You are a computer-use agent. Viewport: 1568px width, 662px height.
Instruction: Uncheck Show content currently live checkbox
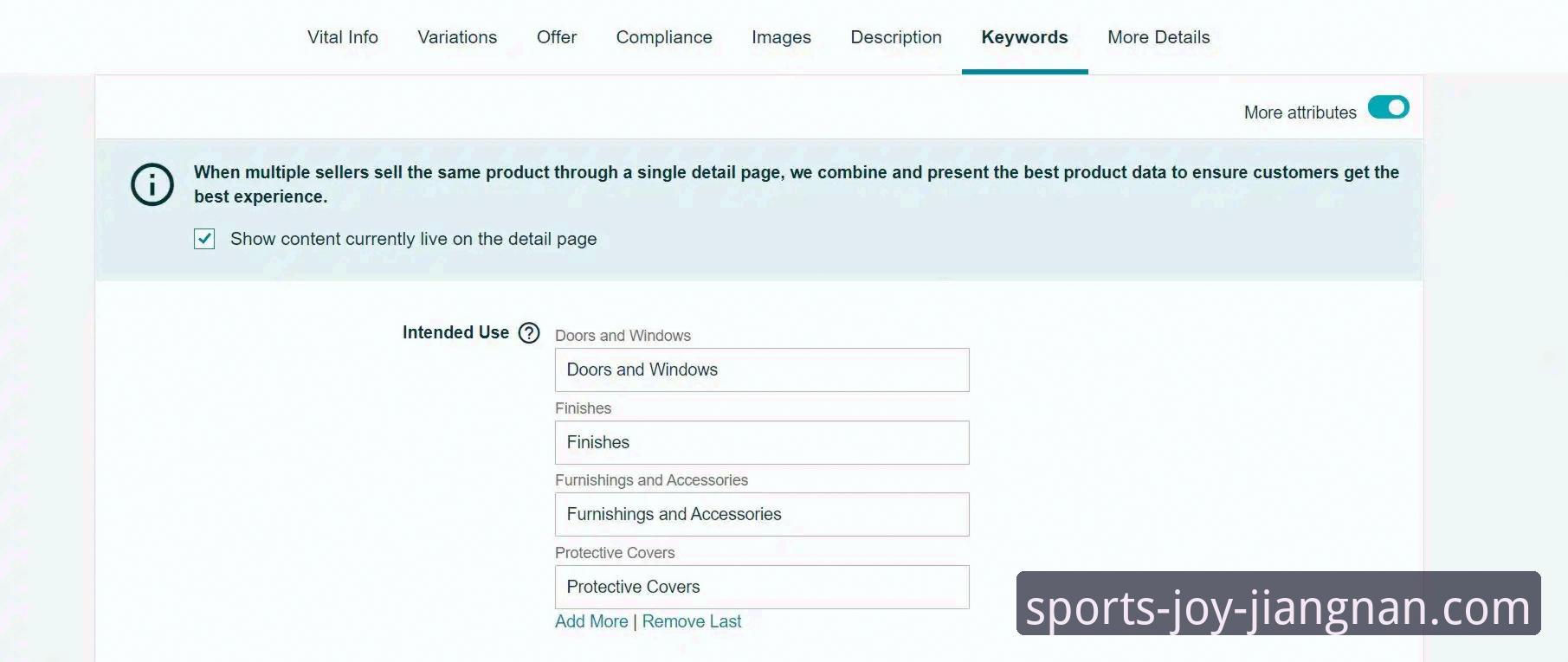point(204,239)
